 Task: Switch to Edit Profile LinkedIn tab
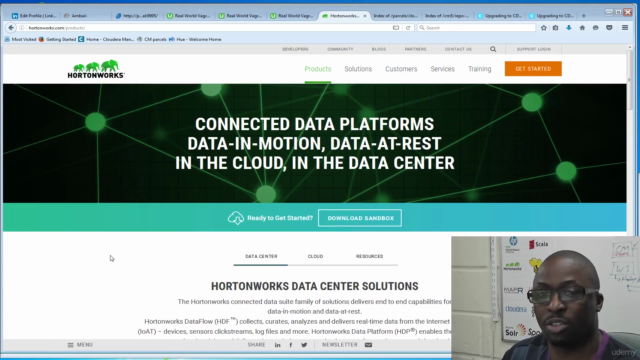point(34,16)
